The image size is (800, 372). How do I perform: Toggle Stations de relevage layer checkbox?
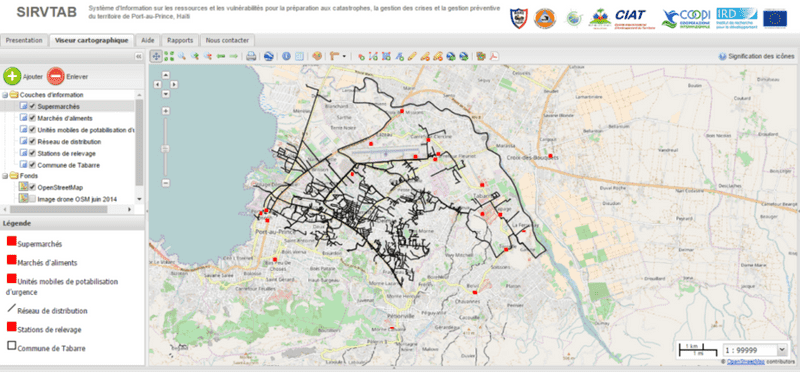[32, 153]
